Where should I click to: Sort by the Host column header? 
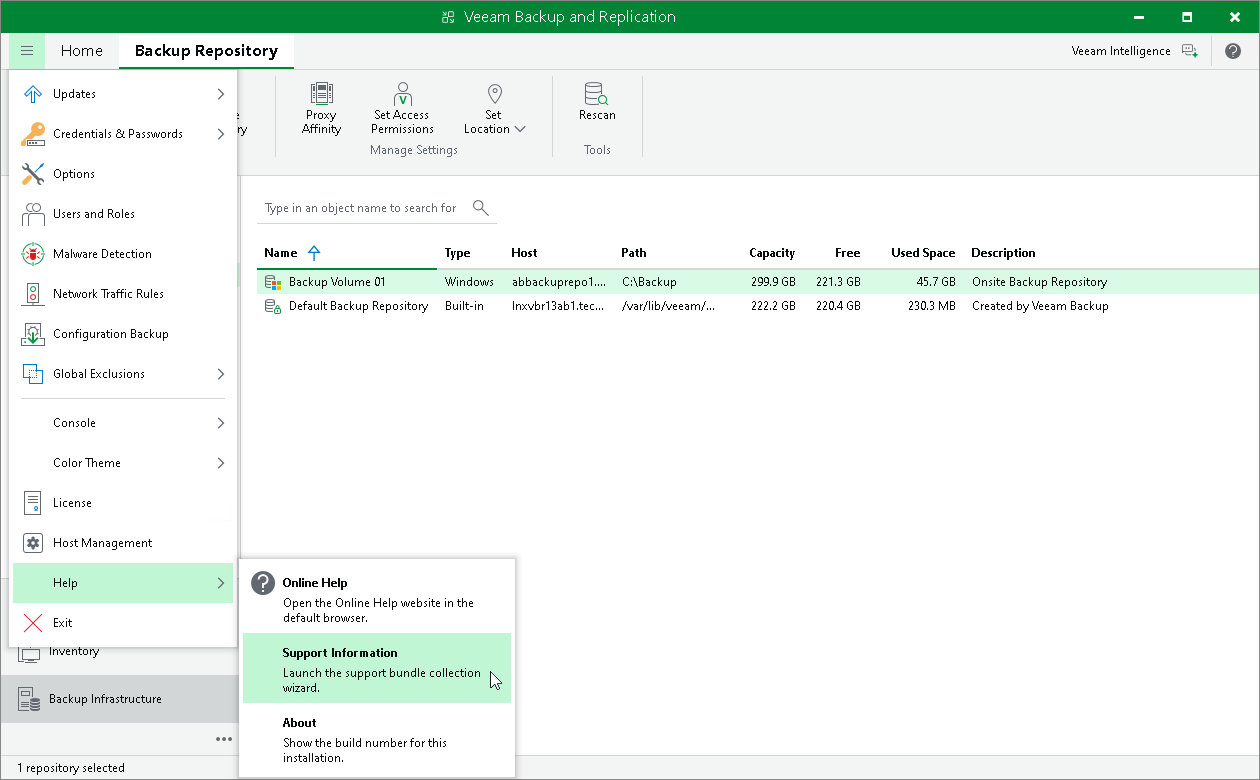[524, 253]
